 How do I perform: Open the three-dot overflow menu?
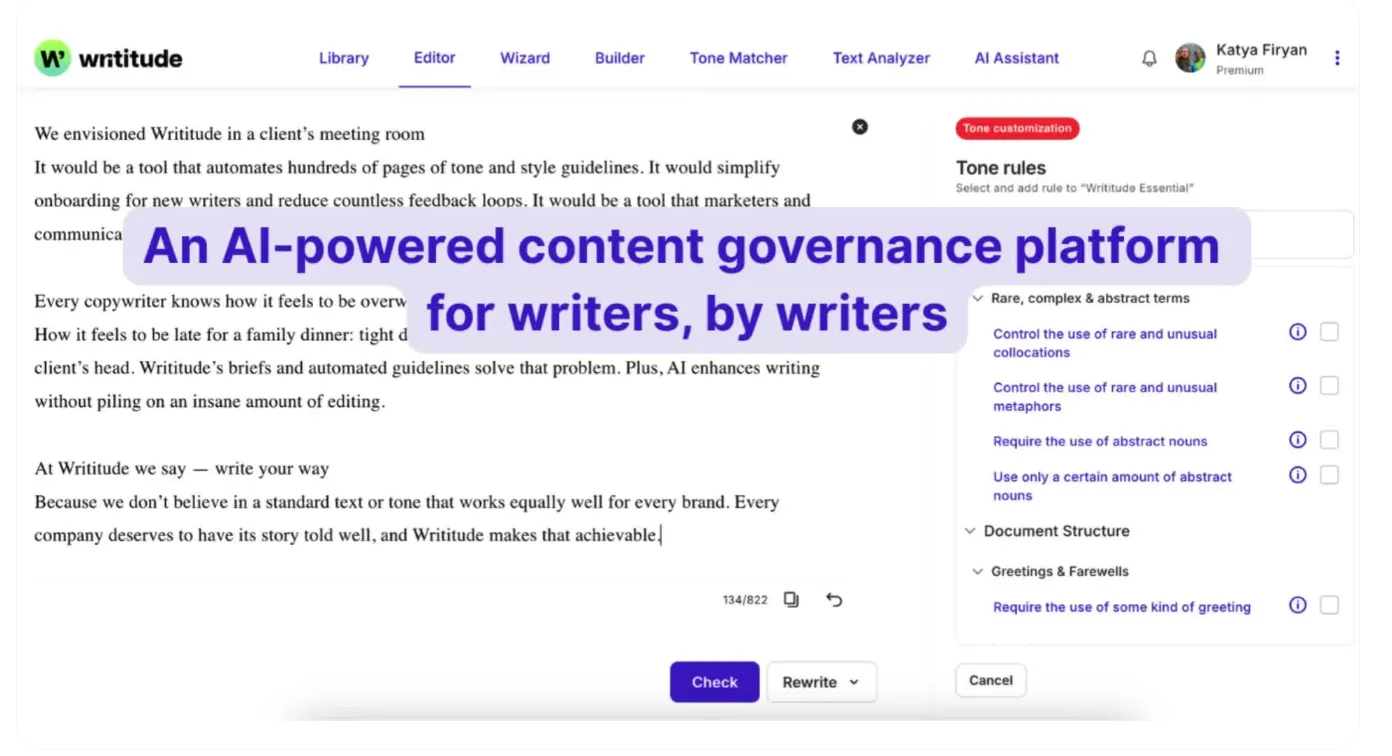tap(1337, 58)
